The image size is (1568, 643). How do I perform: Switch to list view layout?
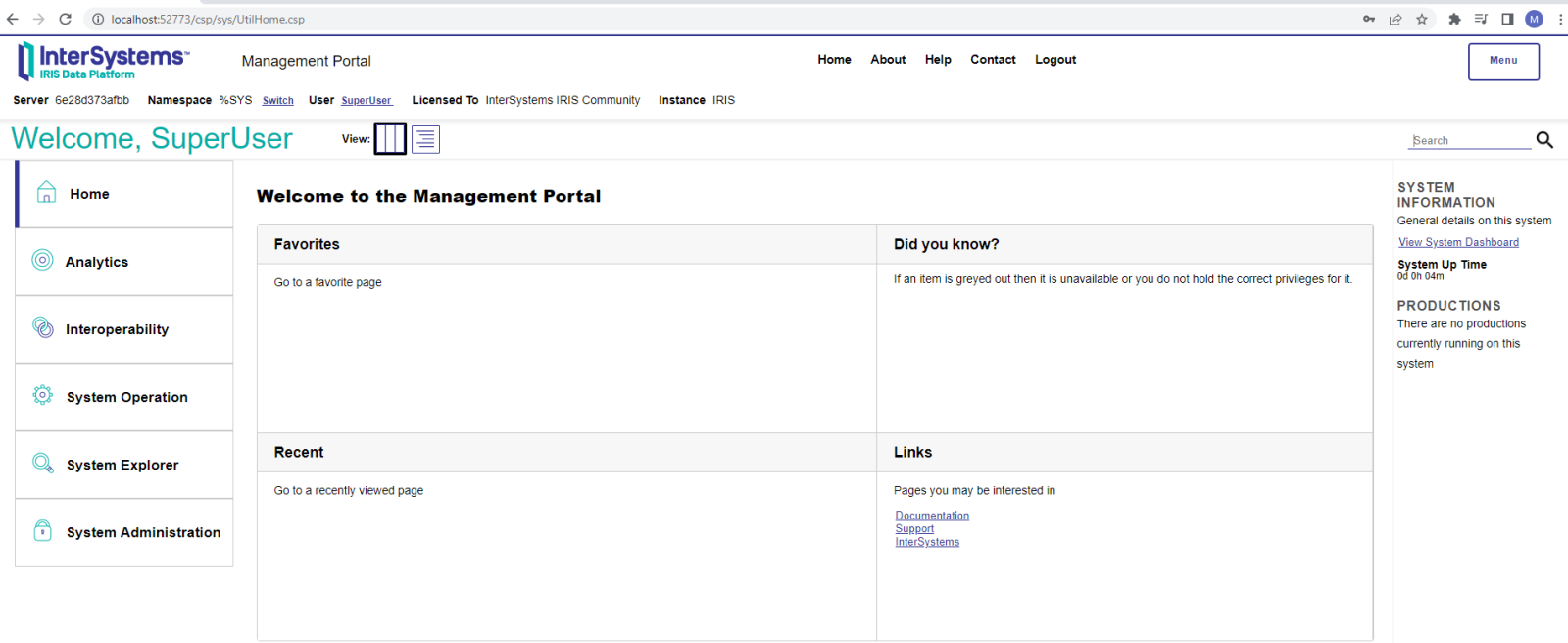pyautogui.click(x=425, y=139)
